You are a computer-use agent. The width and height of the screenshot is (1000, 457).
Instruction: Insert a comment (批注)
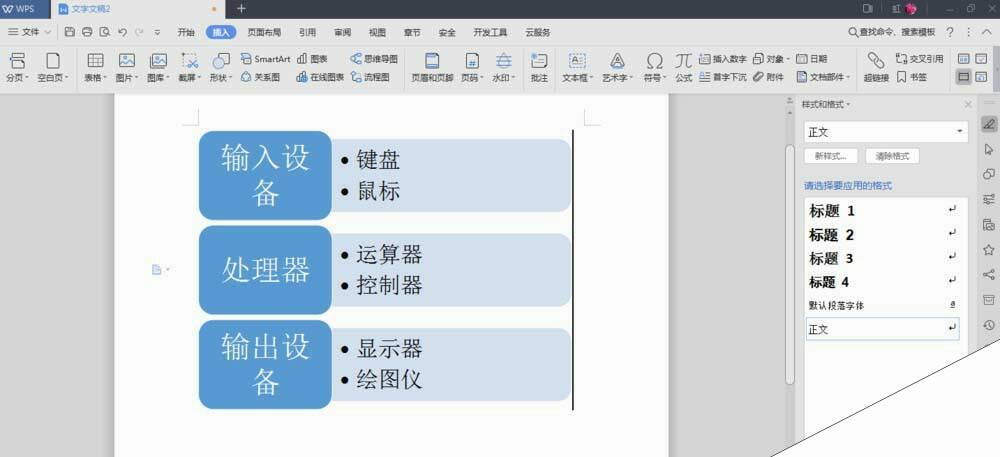[x=539, y=68]
